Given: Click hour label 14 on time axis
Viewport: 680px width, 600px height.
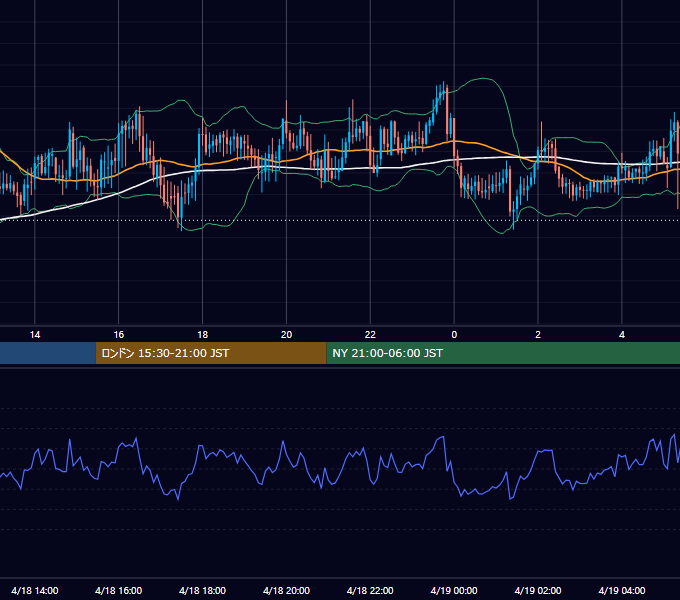Looking at the screenshot, I should coord(35,335).
